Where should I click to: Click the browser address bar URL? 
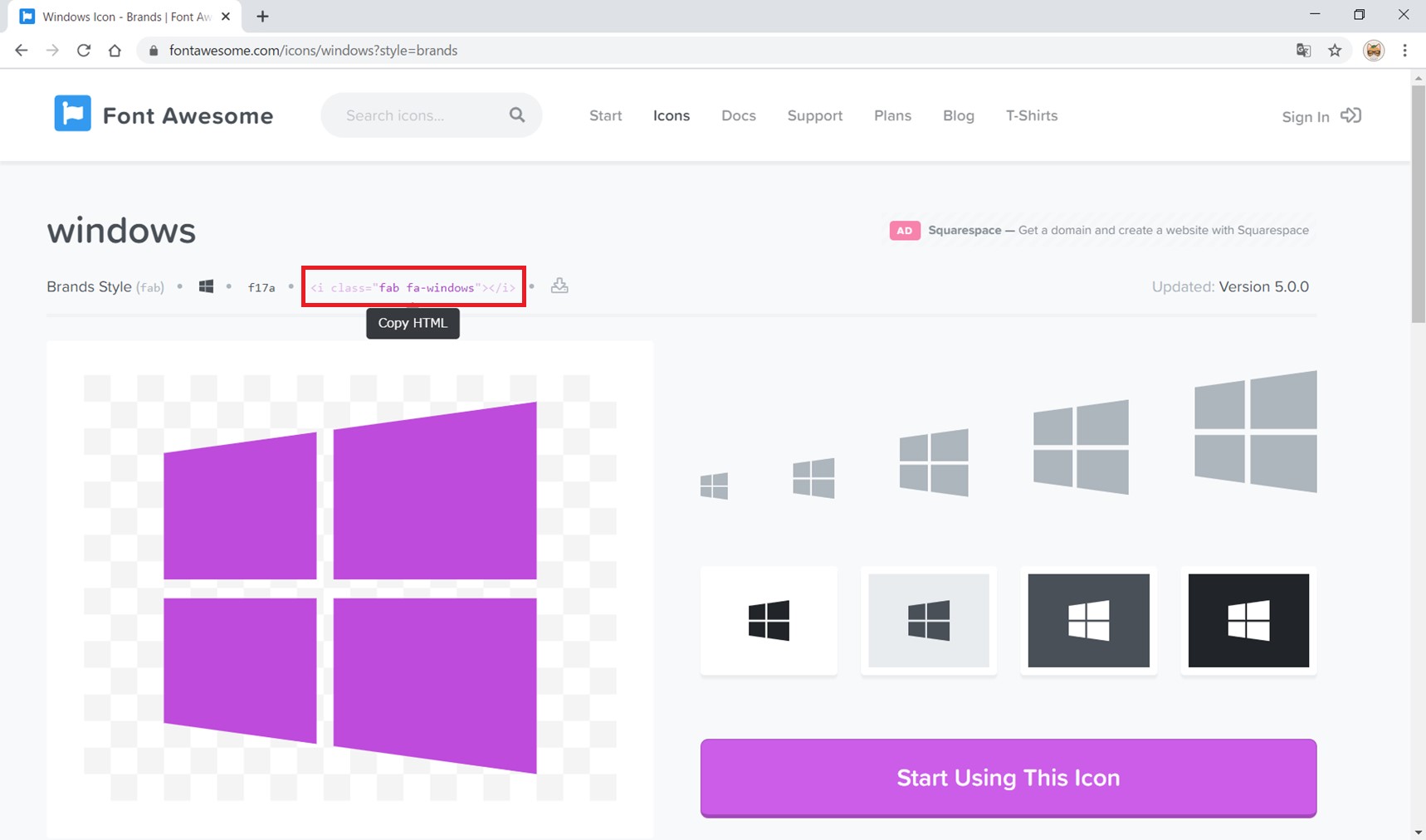tap(313, 51)
